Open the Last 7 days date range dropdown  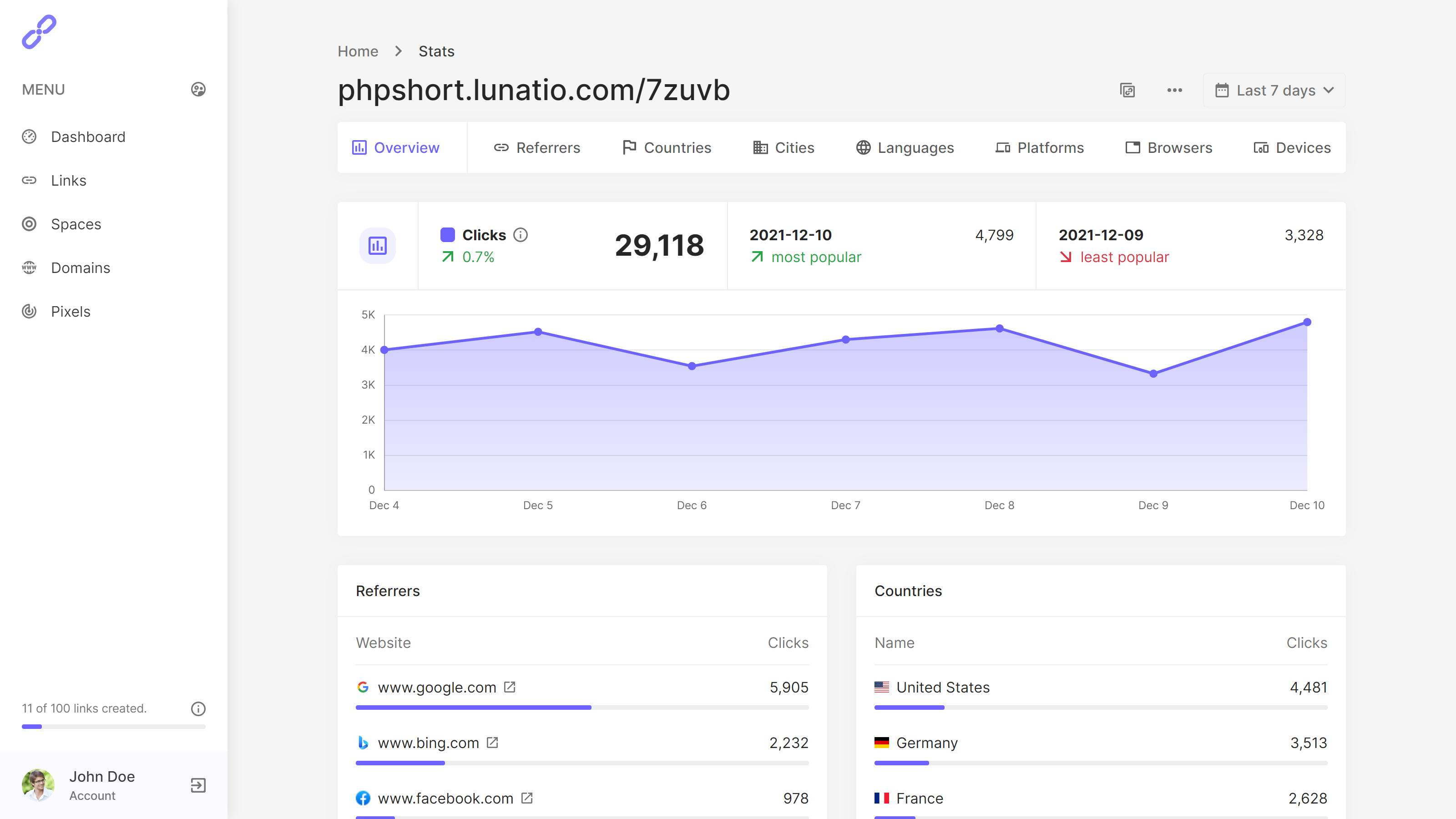[1274, 90]
